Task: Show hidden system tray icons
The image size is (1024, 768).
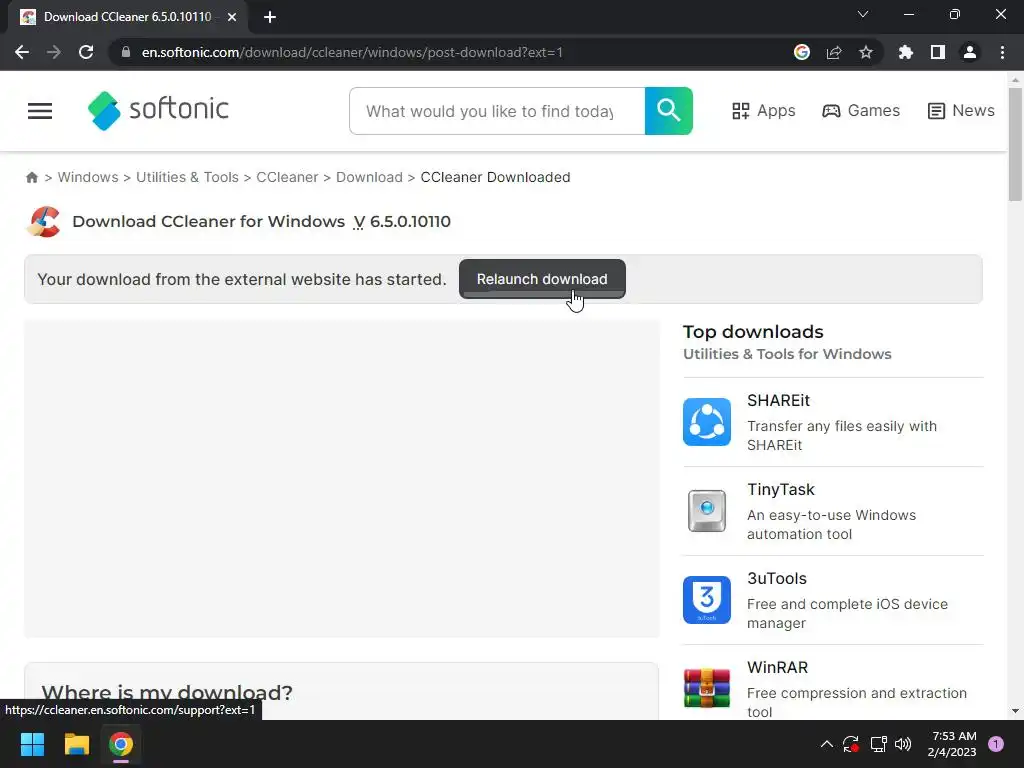Action: click(826, 744)
